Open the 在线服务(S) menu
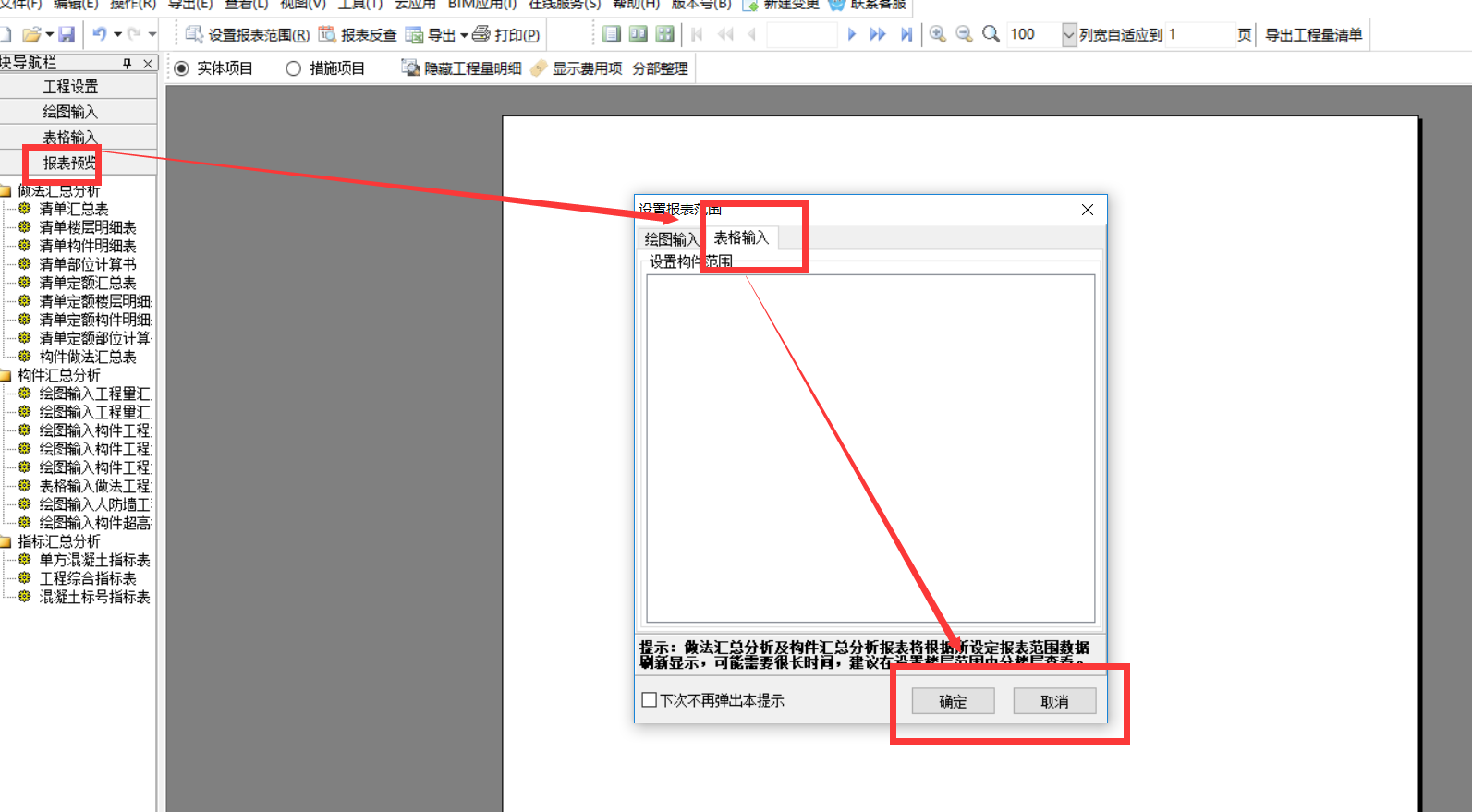The image size is (1472, 812). (565, 5)
